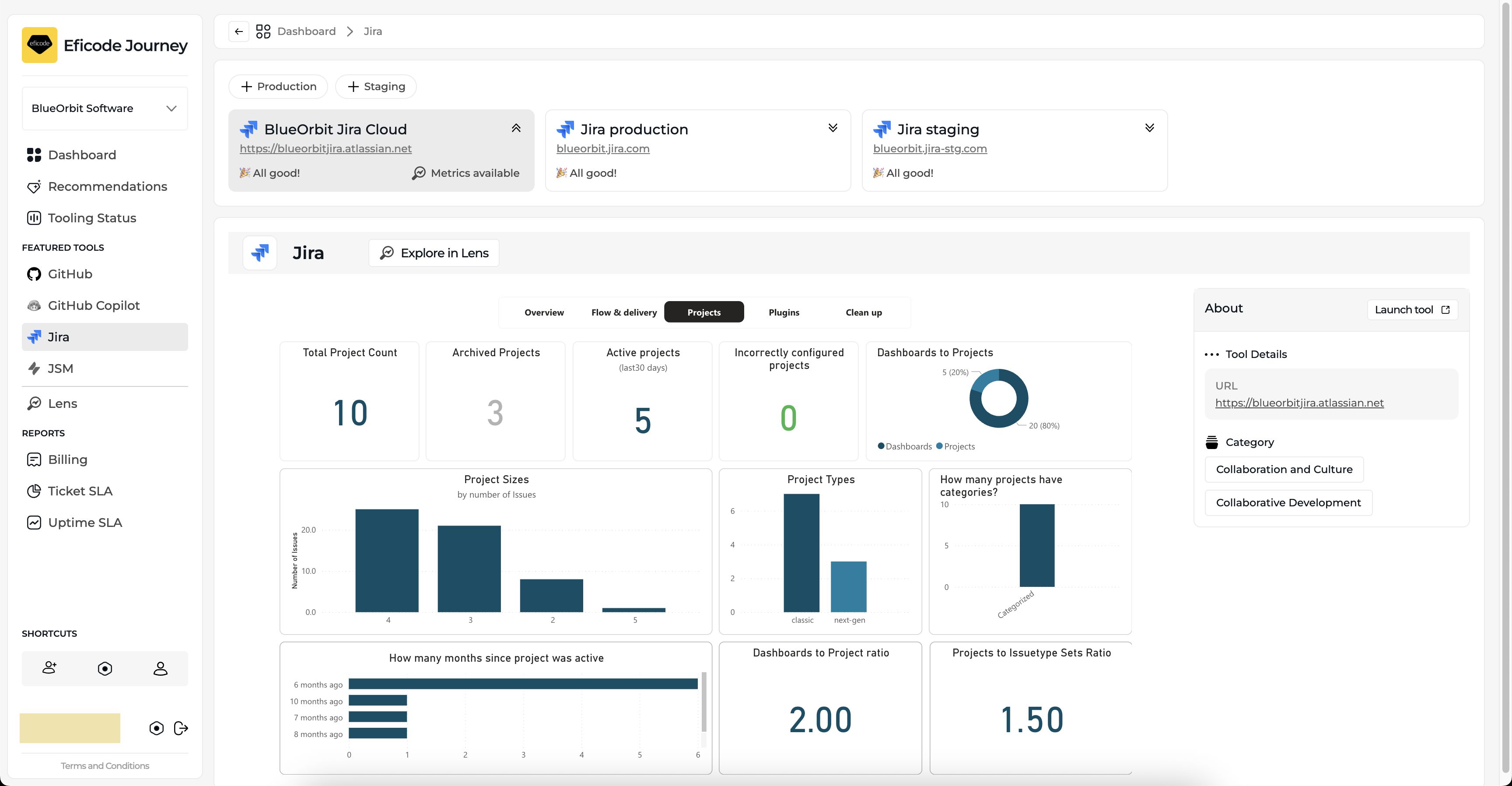Click the Launch tool button

coord(1412,309)
